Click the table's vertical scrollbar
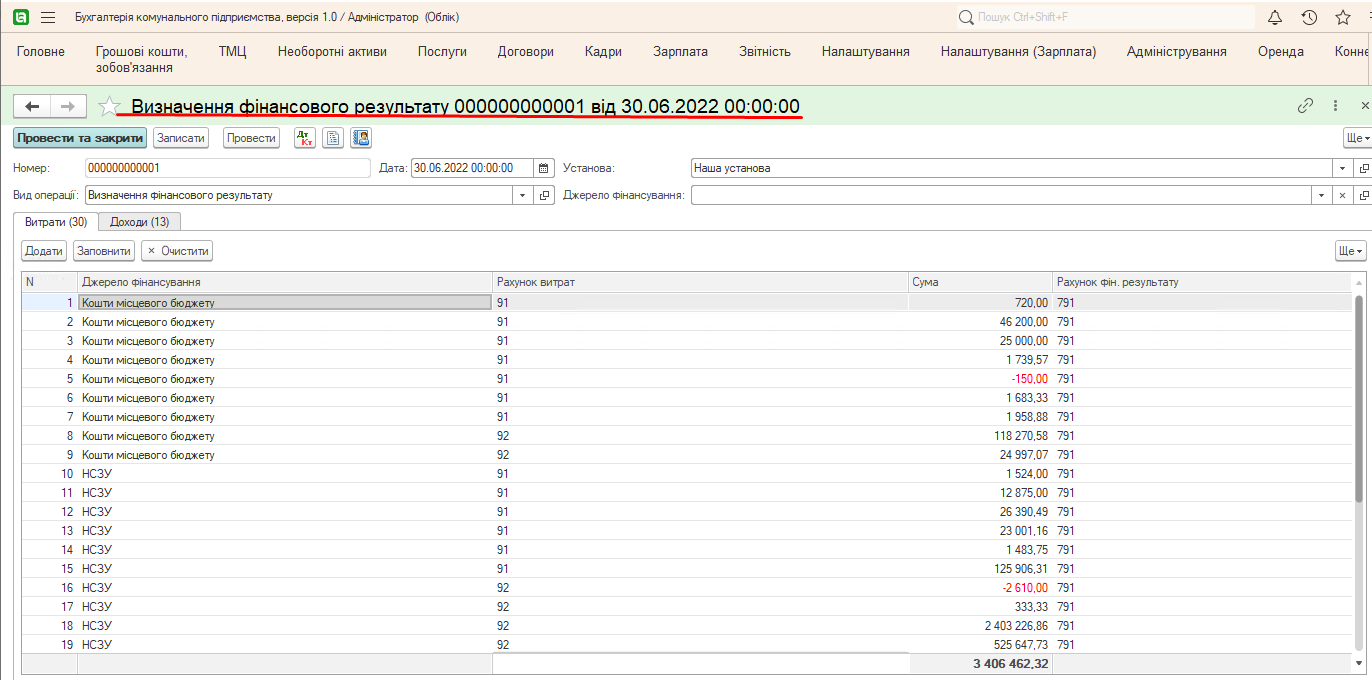This screenshot has width=1372, height=680. pos(1358,400)
